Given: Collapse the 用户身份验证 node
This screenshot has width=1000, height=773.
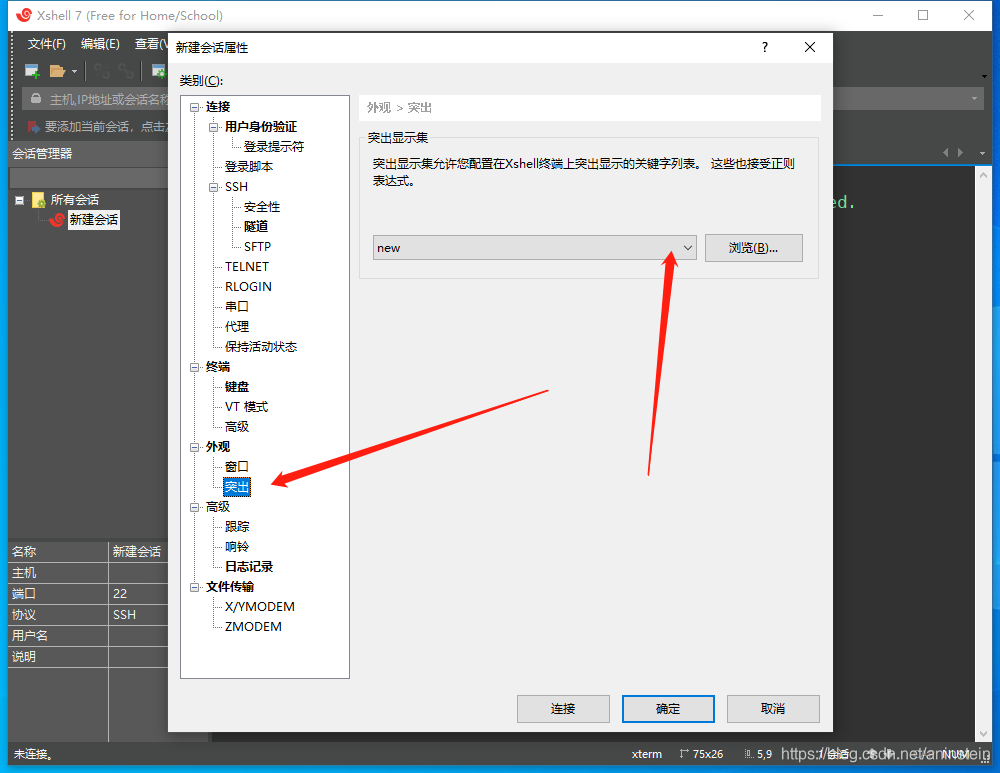Looking at the screenshot, I should pos(214,127).
